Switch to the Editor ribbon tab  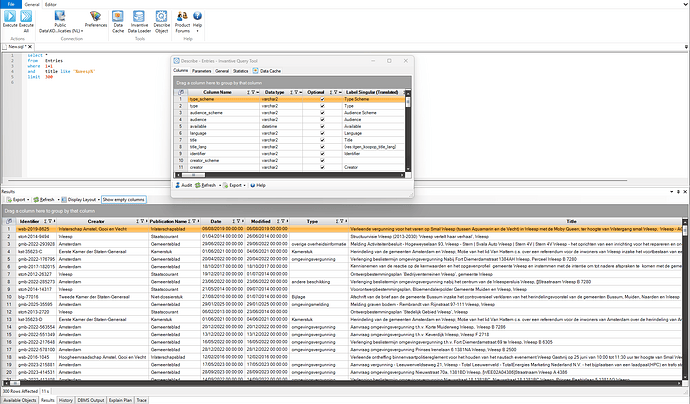click(x=51, y=4)
